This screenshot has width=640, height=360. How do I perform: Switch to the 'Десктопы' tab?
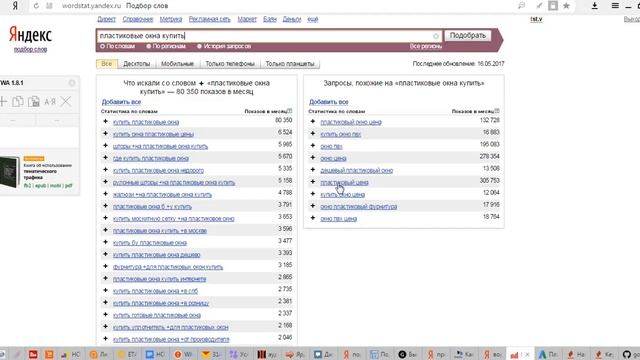point(137,64)
